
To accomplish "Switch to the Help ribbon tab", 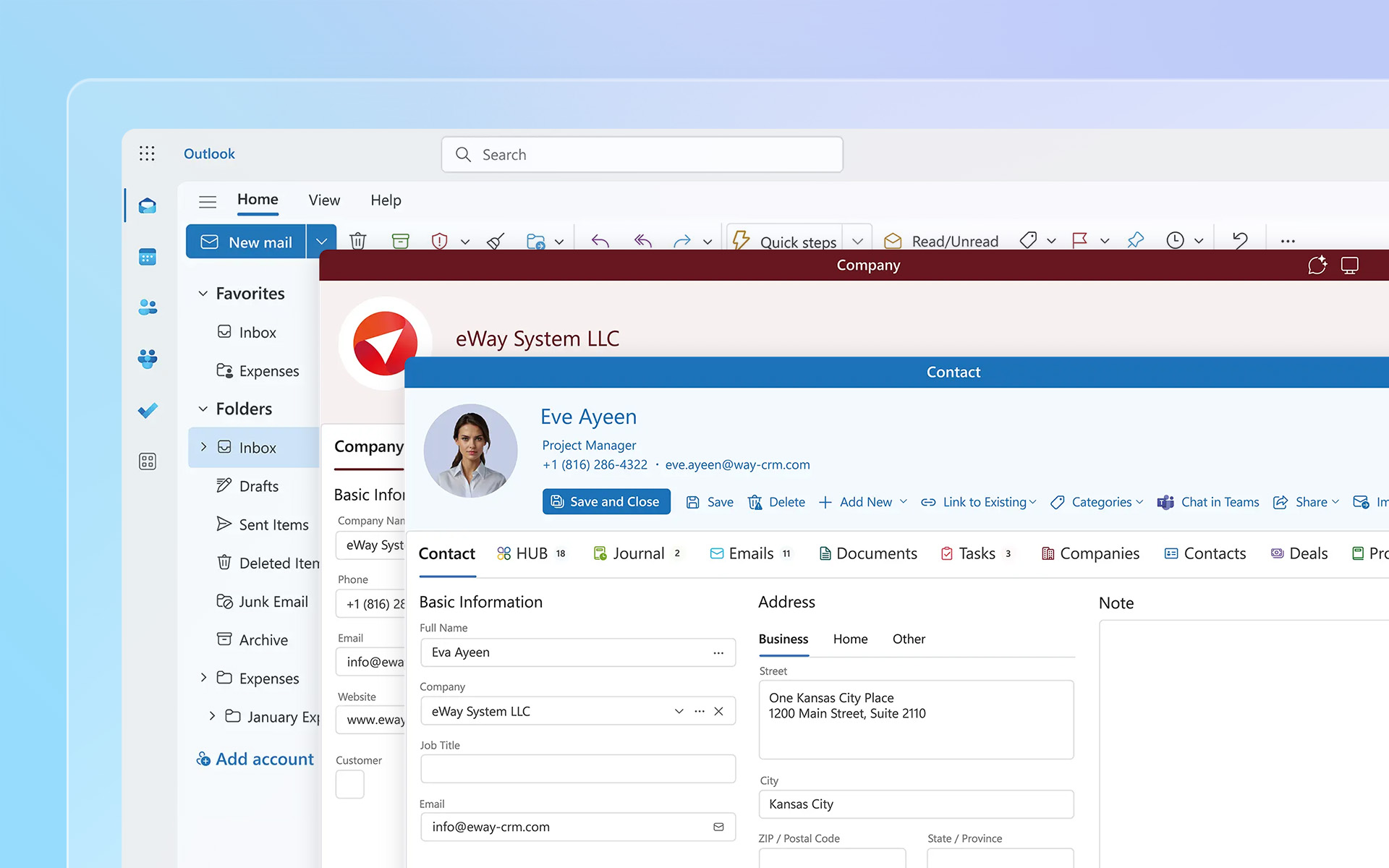I will 386,200.
